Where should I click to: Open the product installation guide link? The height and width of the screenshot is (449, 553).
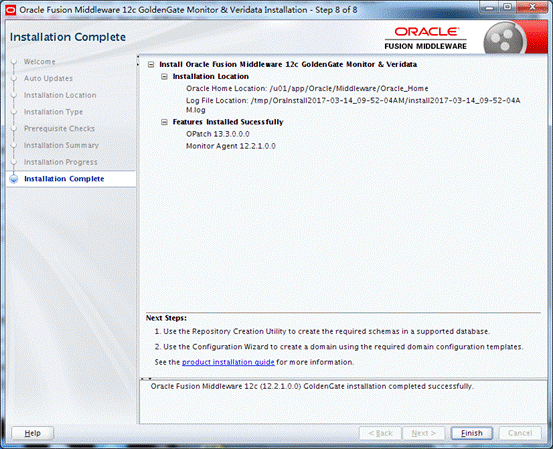coord(228,362)
